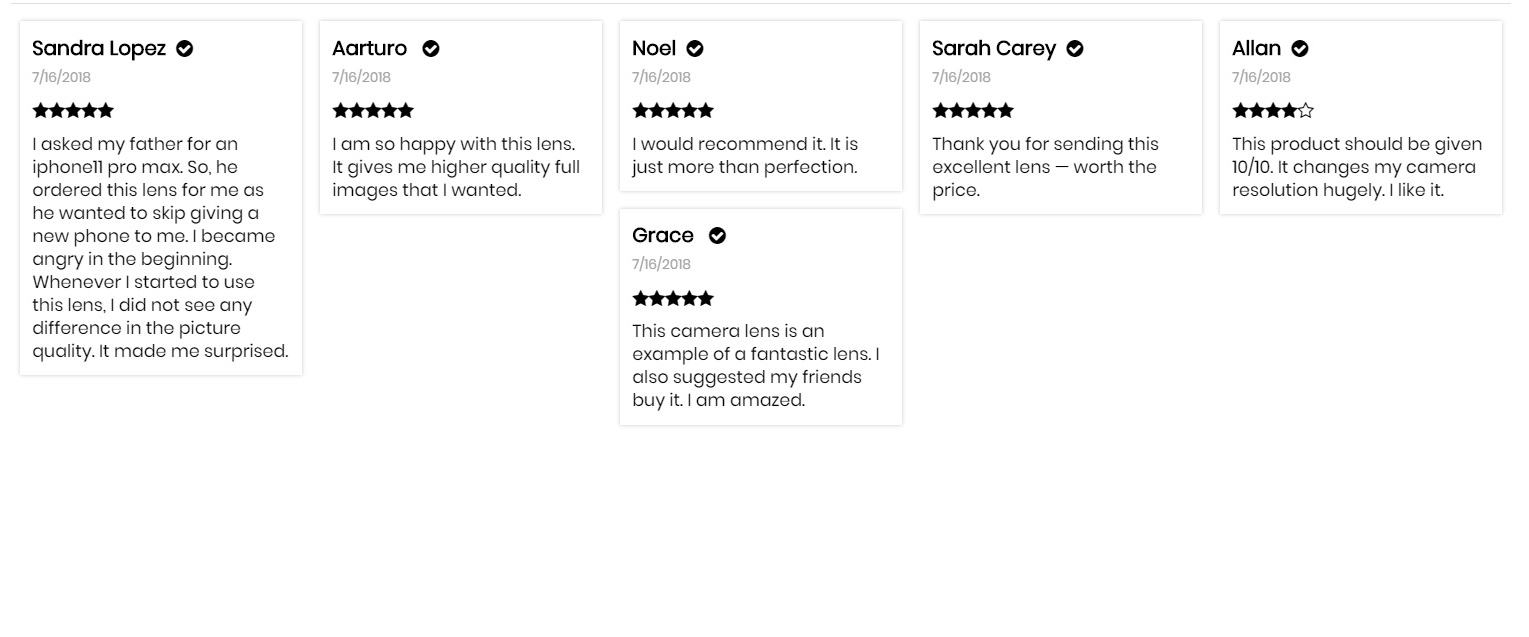1529x637 pixels.
Task: Click Grace's review text about fantastic lens
Action: 756,366
